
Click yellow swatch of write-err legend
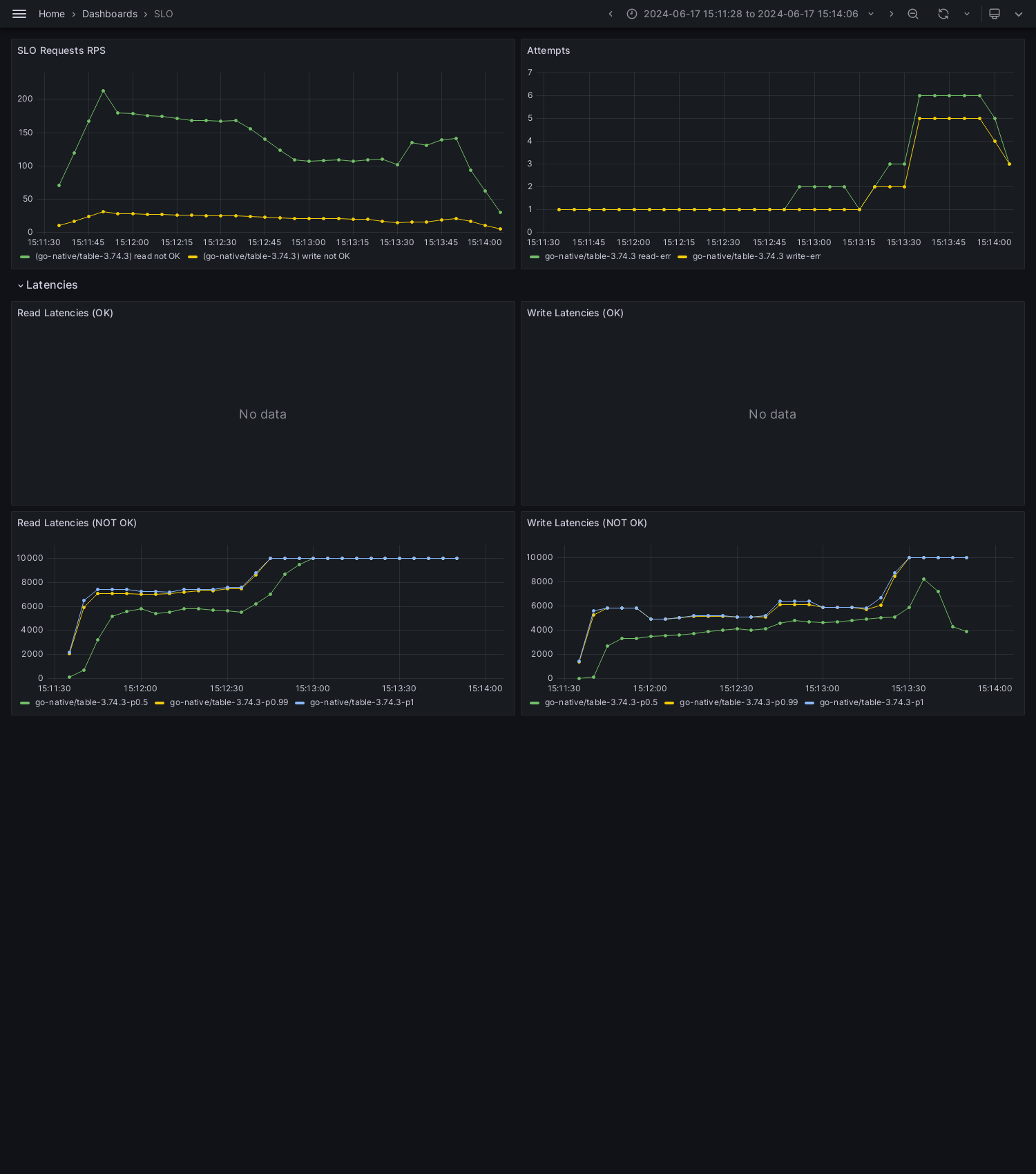pos(682,257)
